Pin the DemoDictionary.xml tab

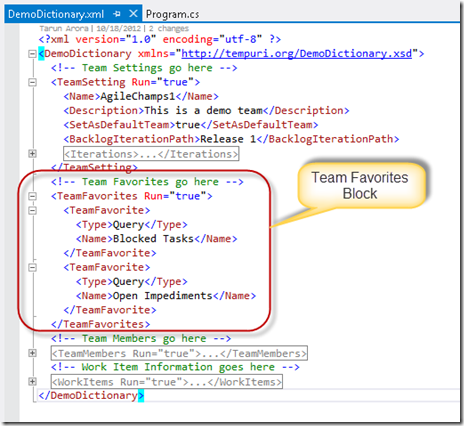tap(117, 14)
